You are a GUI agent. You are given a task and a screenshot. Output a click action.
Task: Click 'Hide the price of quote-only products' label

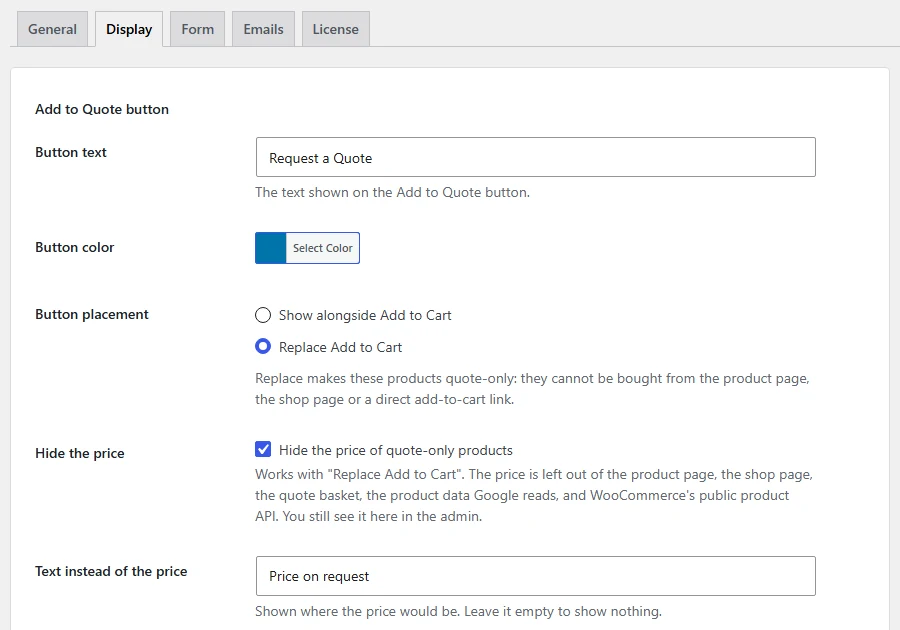tap(395, 450)
